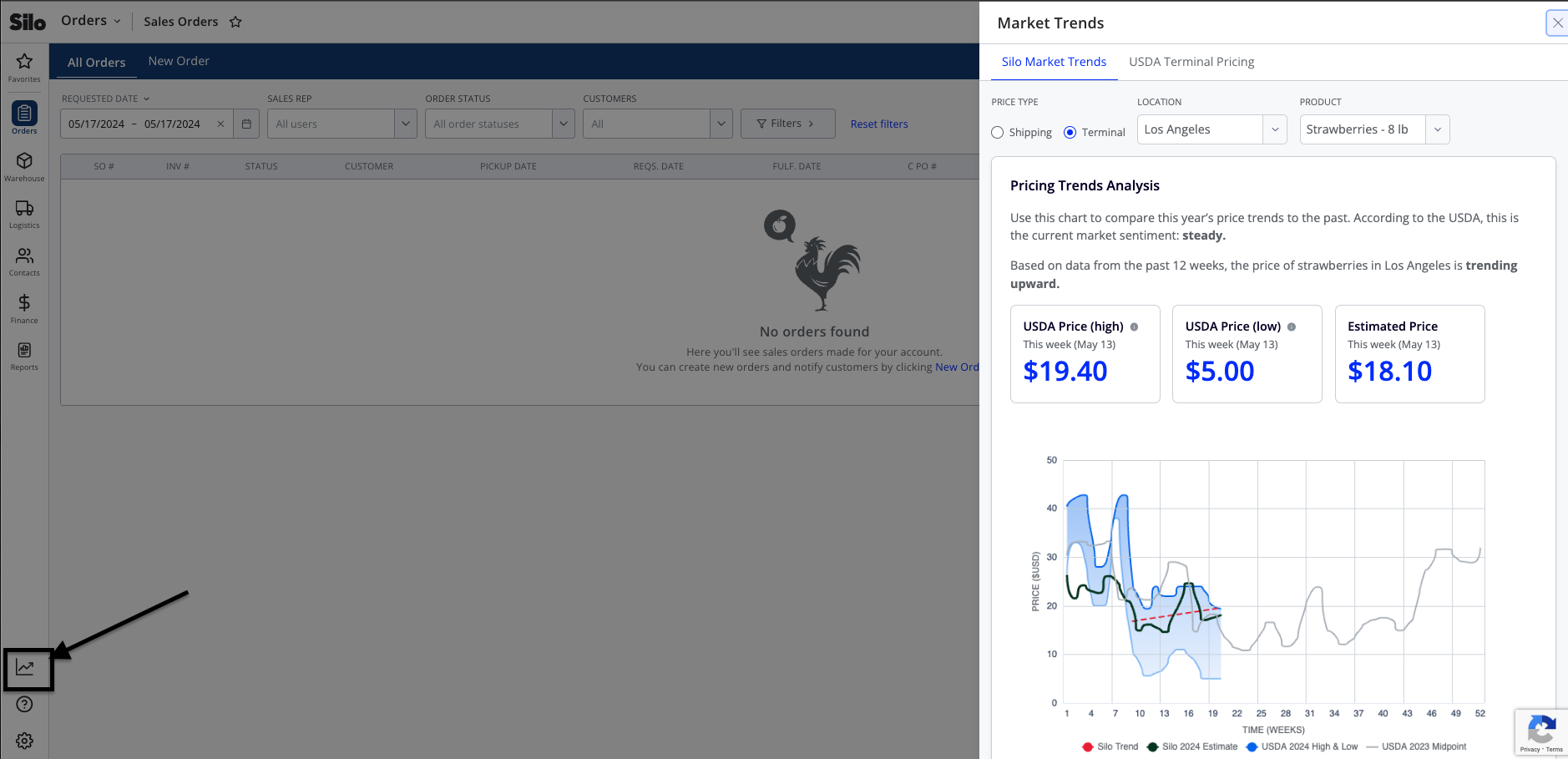This screenshot has height=759, width=1568.
Task: Select Silo Market Trends tab
Action: [1055, 62]
